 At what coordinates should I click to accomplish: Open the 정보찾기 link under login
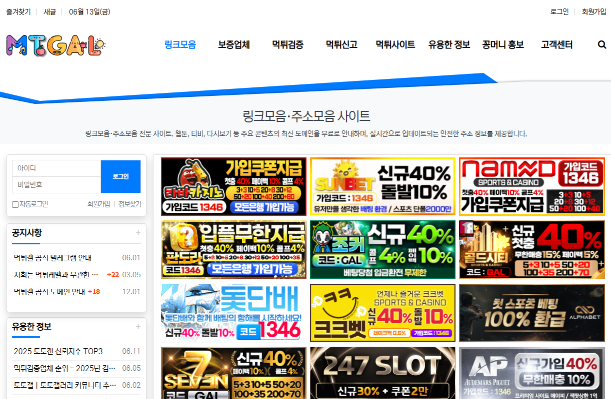click(x=130, y=204)
